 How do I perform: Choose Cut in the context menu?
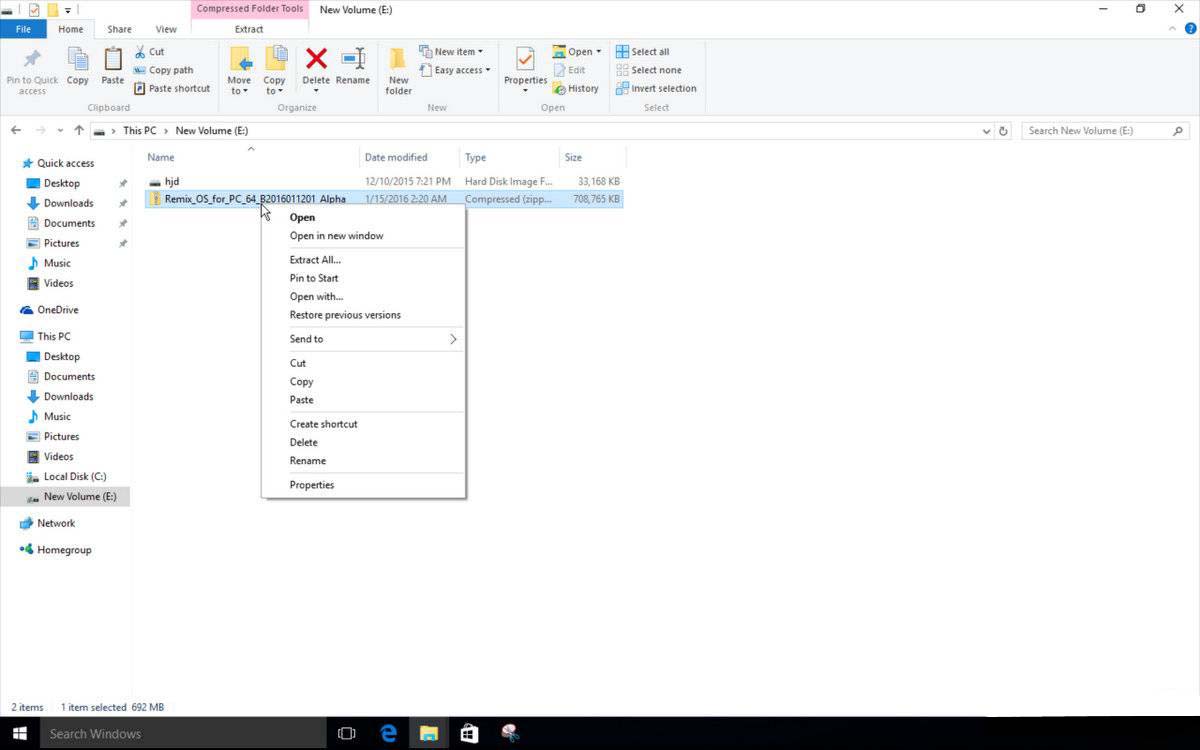[x=363, y=363]
